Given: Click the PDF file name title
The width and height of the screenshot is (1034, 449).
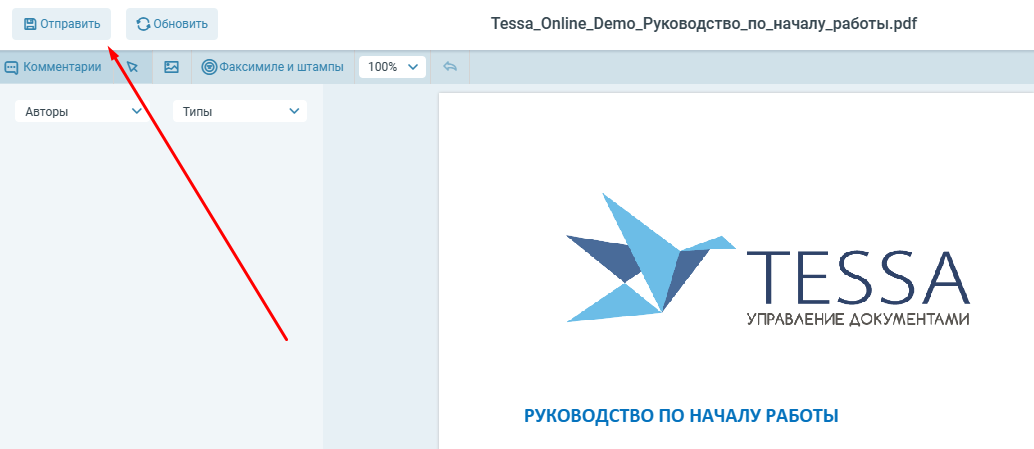Looking at the screenshot, I should [703, 24].
